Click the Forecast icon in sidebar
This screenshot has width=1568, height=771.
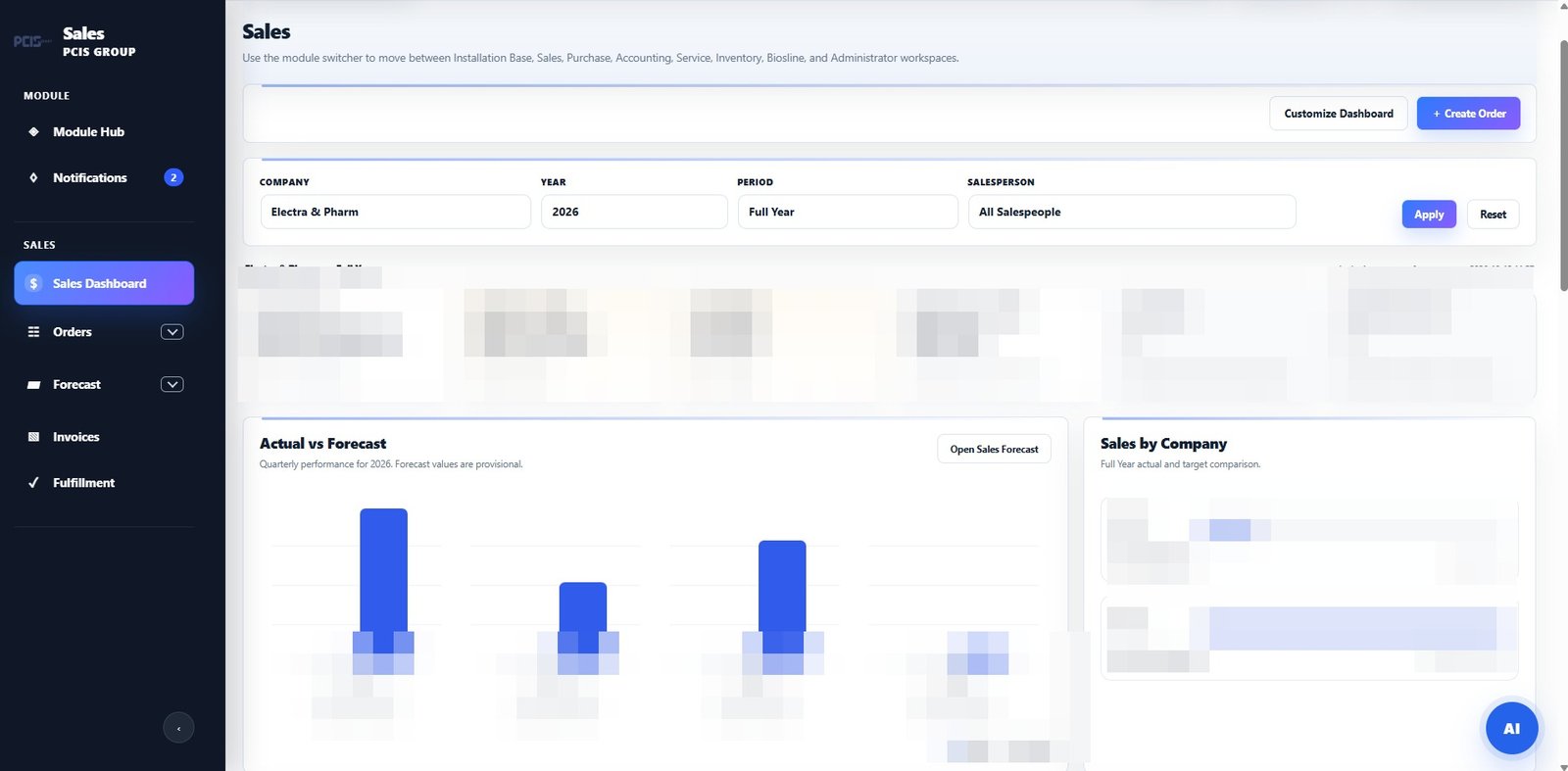33,385
